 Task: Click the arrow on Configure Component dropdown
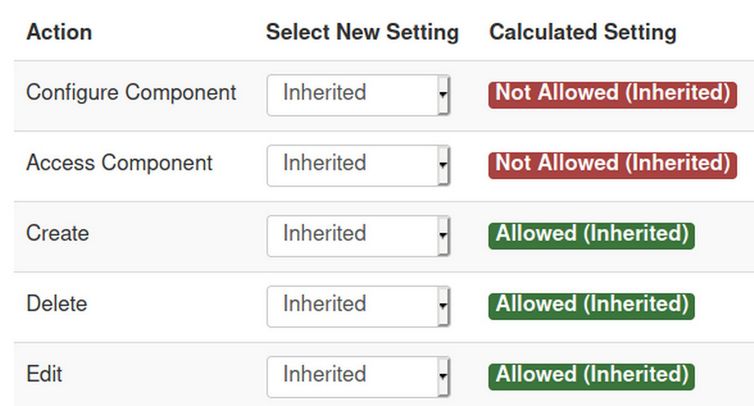point(443,95)
